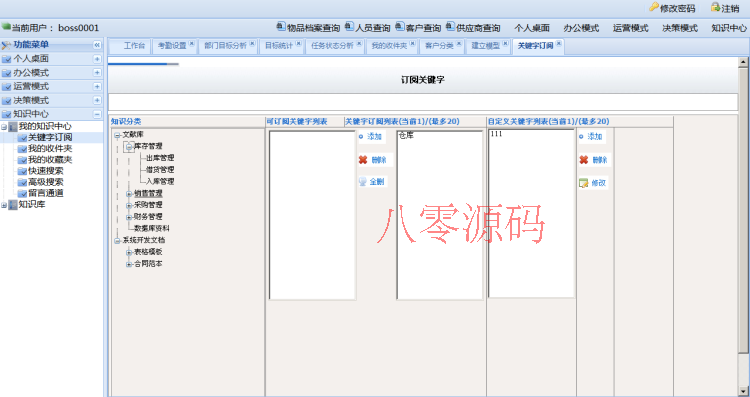Click the 留言通道 tree item icon
Viewport: 750px width, 397px height.
point(22,194)
